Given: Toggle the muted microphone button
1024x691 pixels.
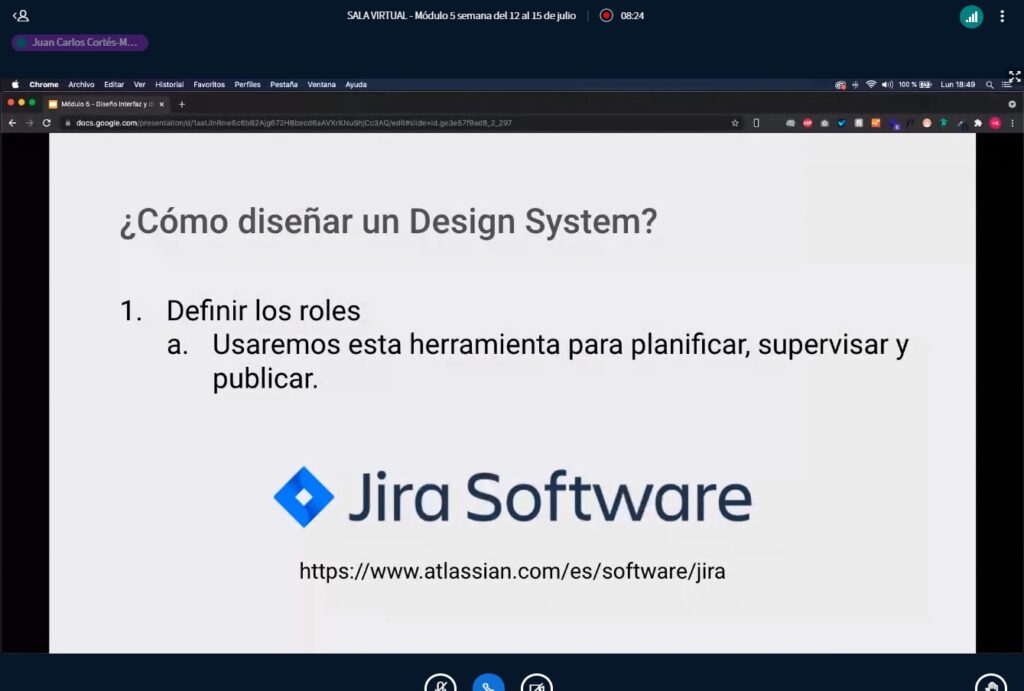Looking at the screenshot, I should point(440,685).
